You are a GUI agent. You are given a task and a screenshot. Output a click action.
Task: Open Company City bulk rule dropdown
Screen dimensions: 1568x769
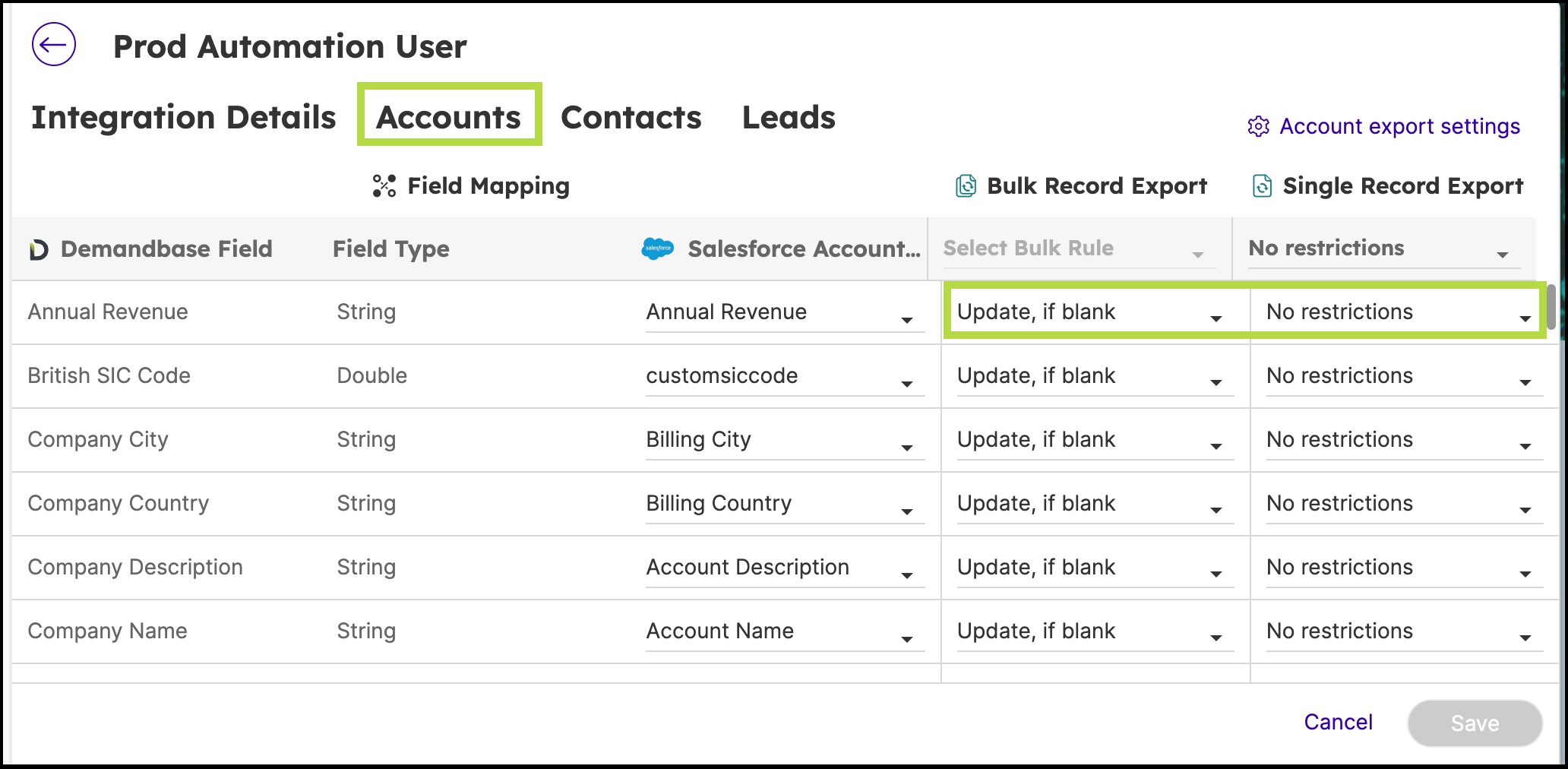(x=1095, y=440)
